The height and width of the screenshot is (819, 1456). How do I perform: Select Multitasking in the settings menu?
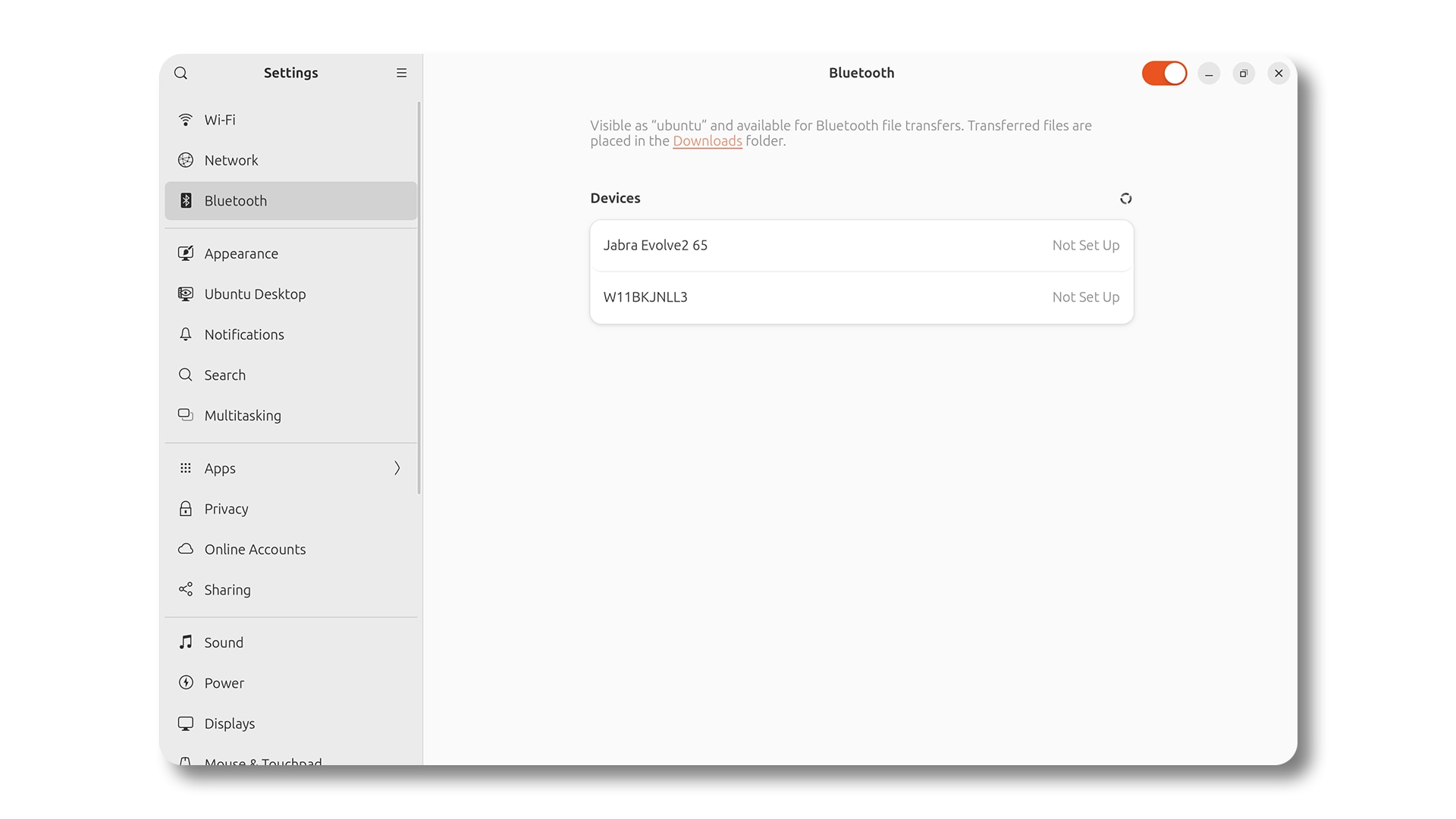pyautogui.click(x=242, y=415)
